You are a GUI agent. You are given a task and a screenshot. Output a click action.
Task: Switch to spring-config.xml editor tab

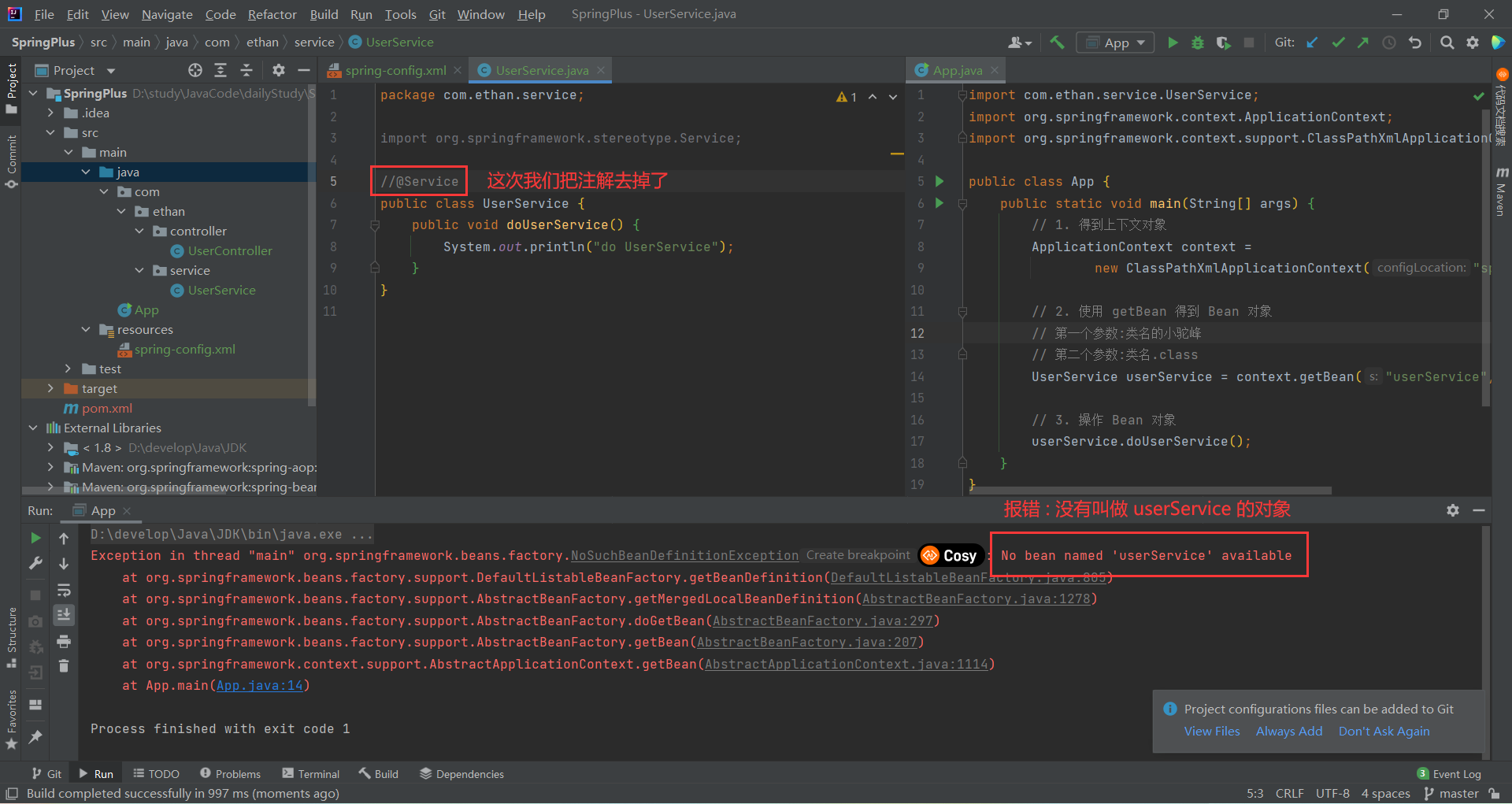click(x=395, y=70)
